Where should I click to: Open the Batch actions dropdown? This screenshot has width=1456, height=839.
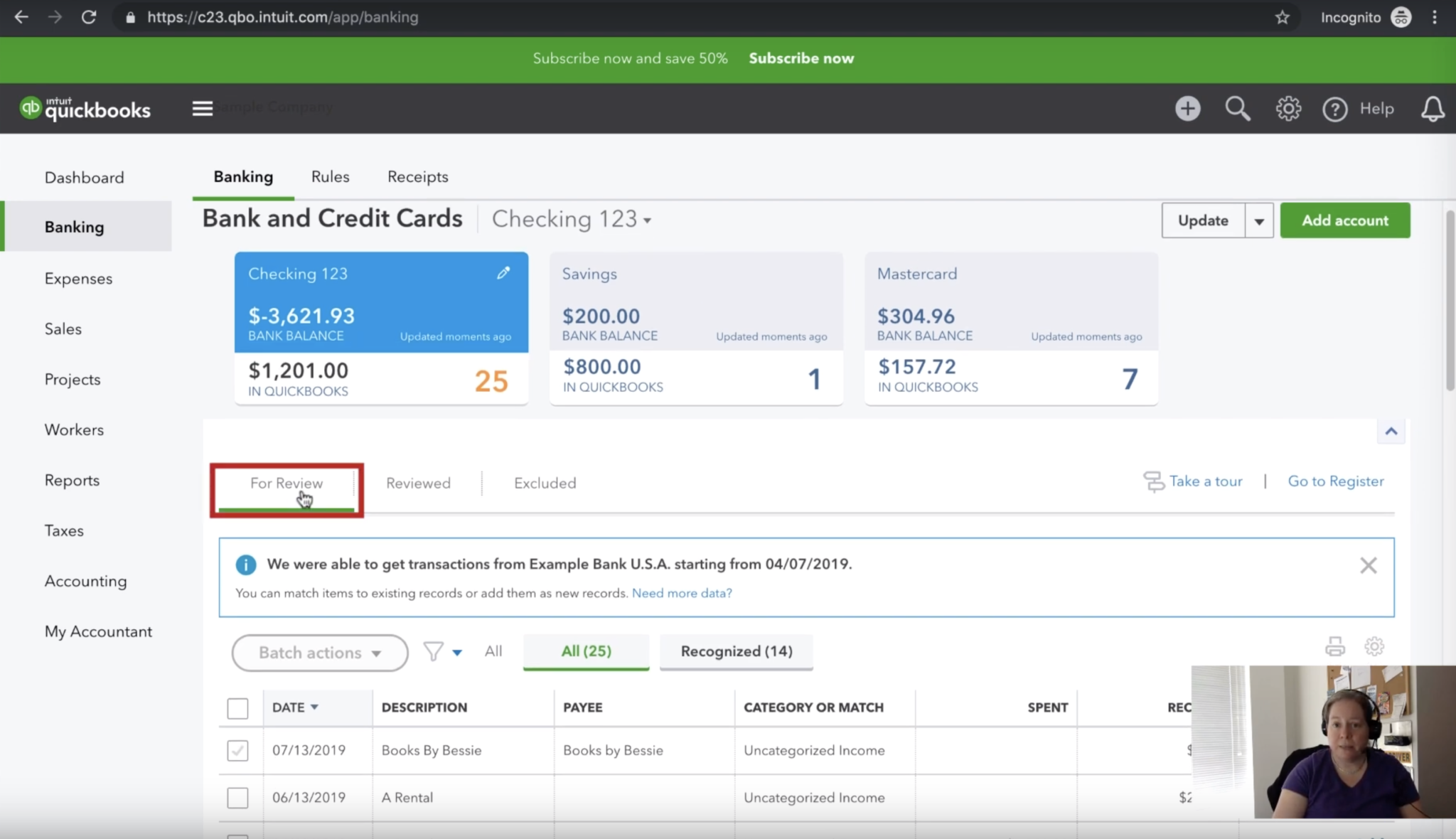click(x=320, y=653)
